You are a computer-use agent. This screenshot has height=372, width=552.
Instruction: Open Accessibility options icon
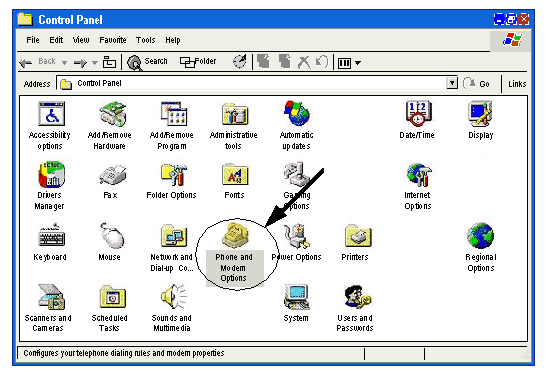point(51,113)
